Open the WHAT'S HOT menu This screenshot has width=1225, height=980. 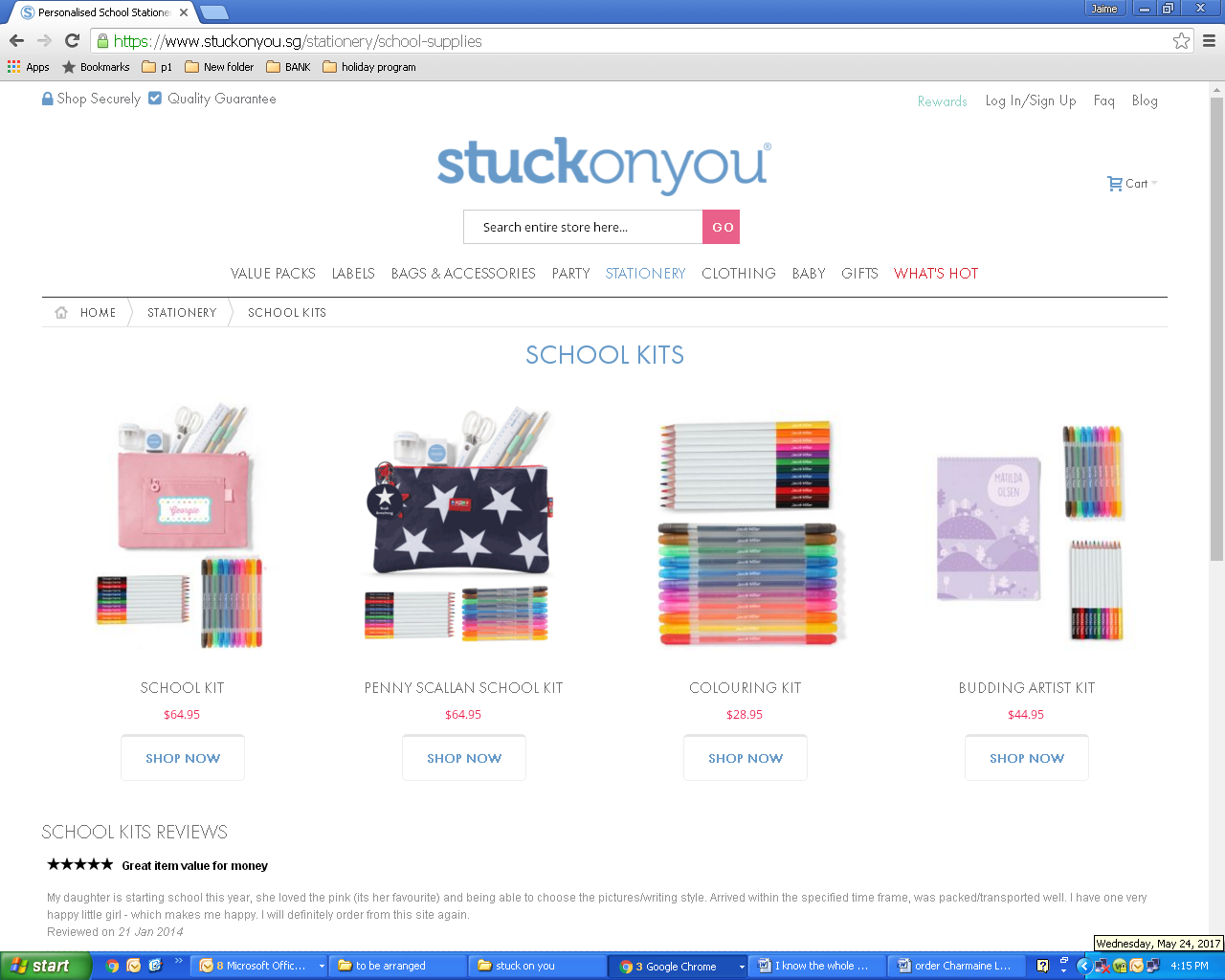tap(936, 274)
